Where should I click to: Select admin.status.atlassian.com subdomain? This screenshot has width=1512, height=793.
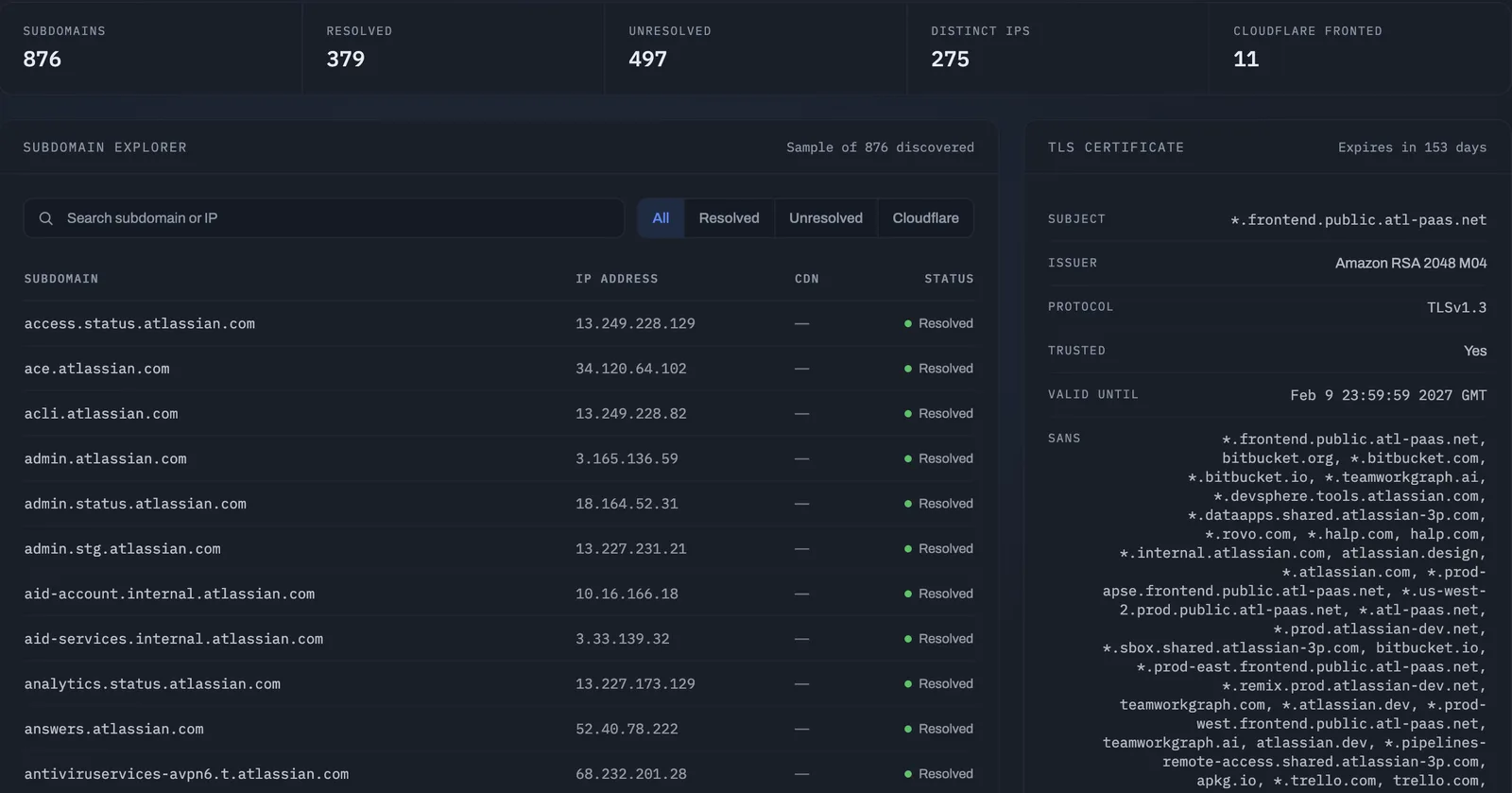(x=135, y=504)
